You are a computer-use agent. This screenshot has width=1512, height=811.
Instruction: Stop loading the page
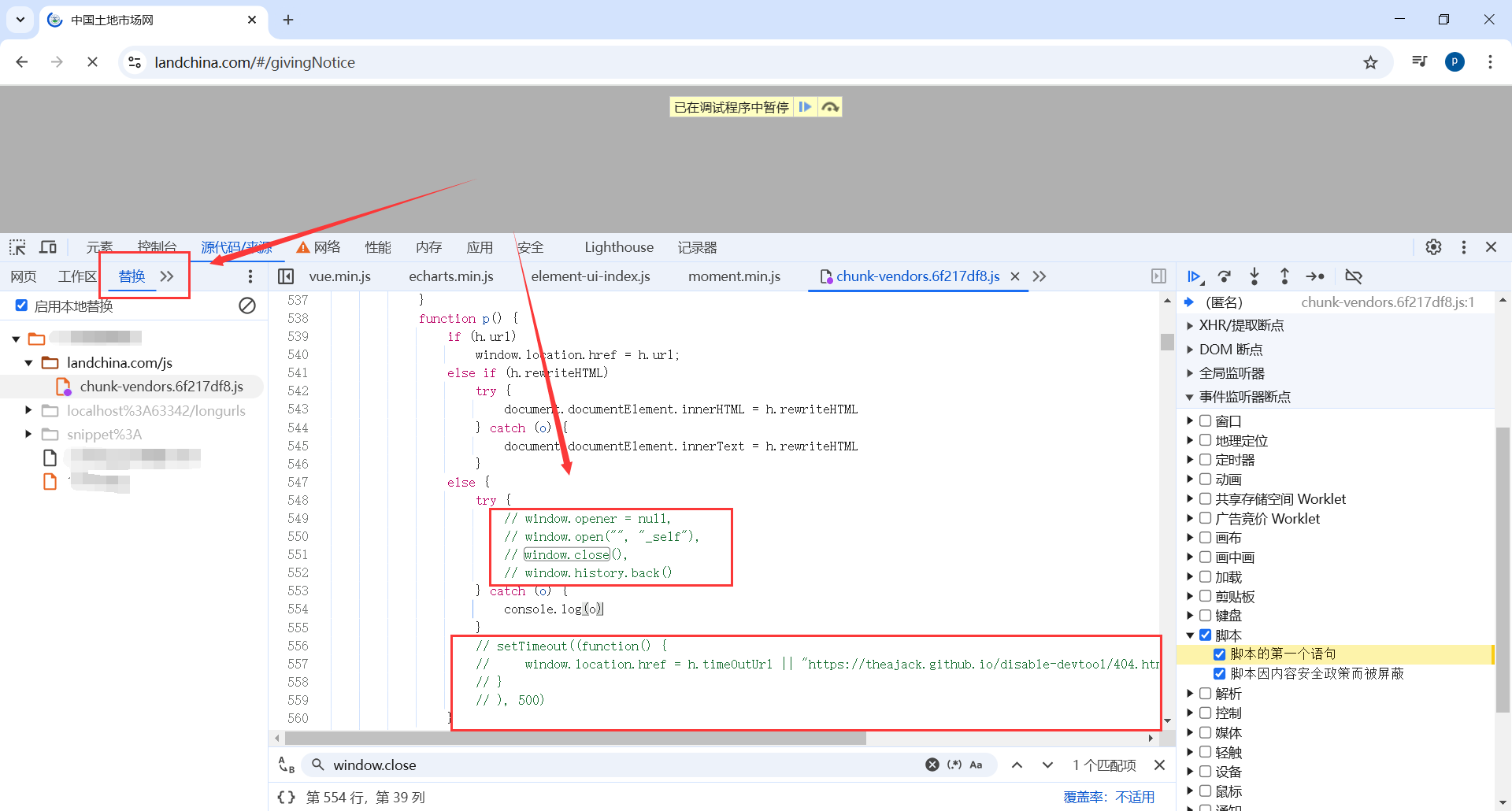92,62
